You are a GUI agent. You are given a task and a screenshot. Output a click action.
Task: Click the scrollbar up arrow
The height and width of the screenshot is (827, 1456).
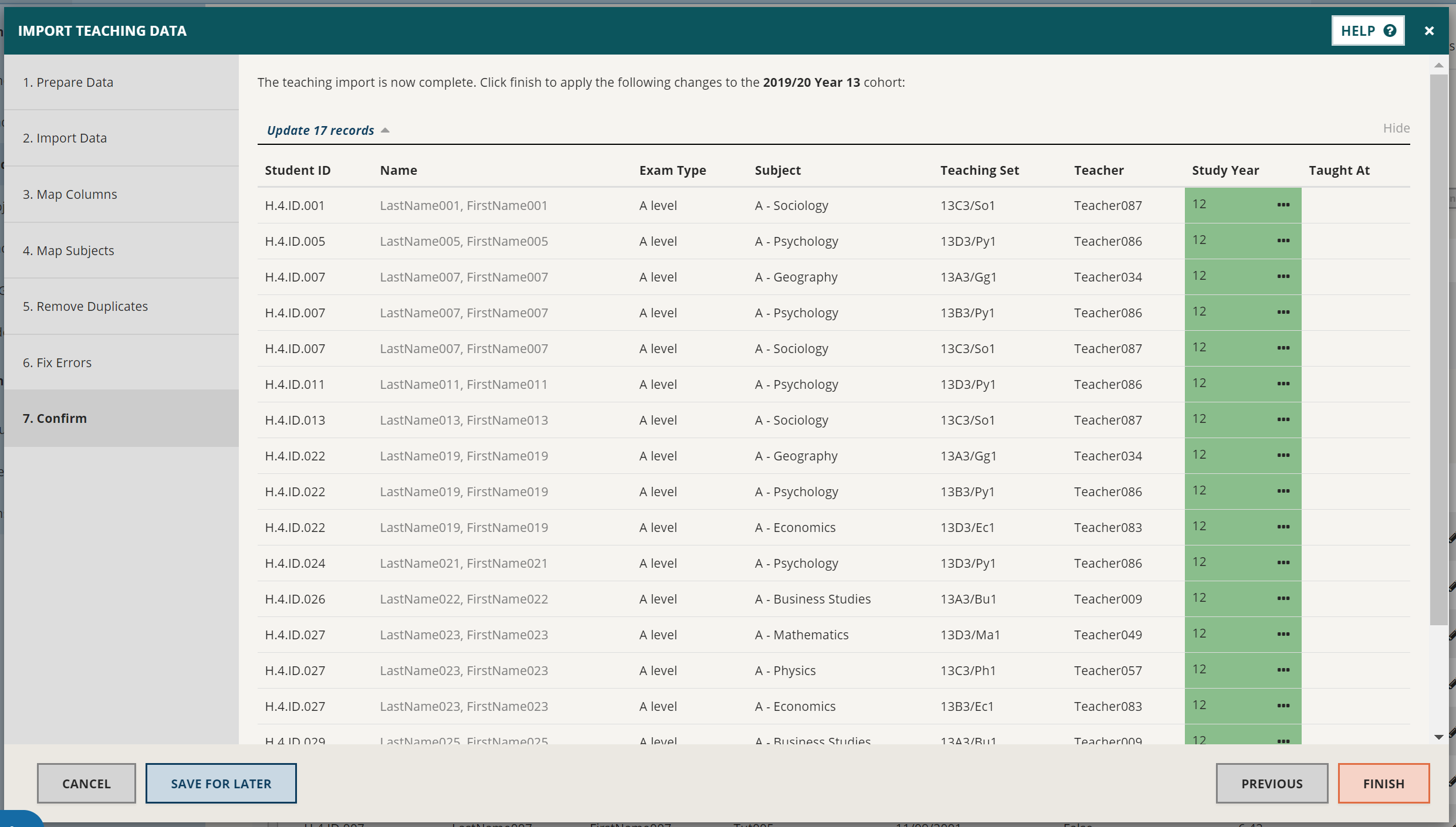point(1438,65)
